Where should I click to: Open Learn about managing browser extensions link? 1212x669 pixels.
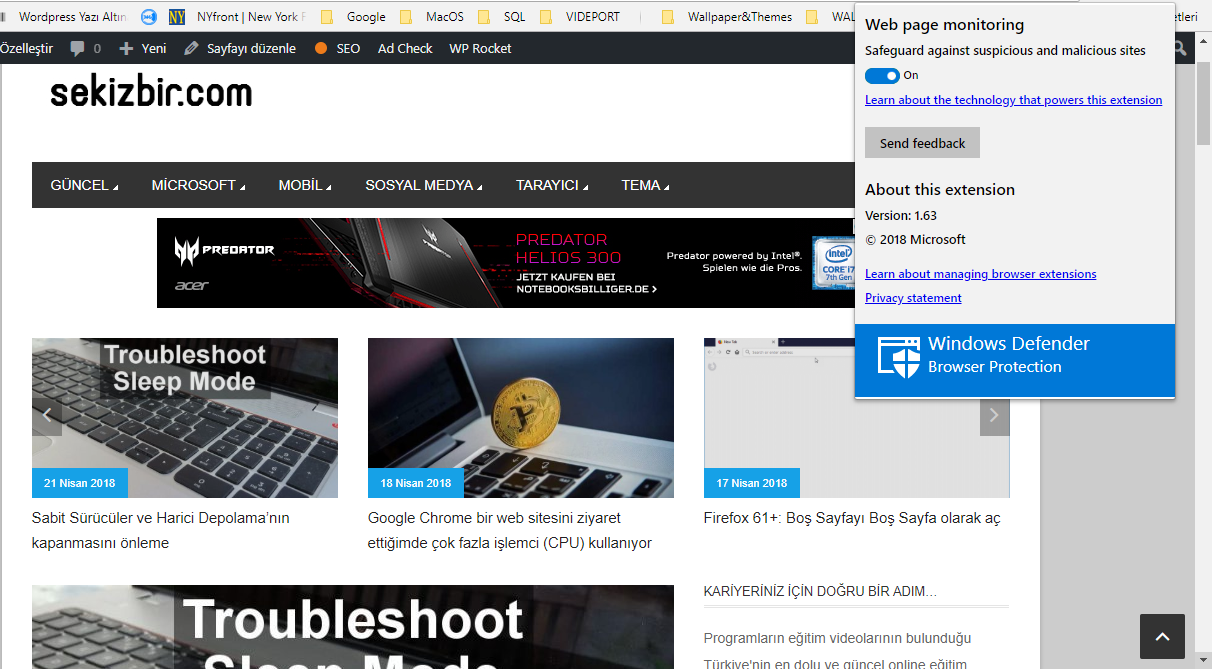pyautogui.click(x=980, y=274)
